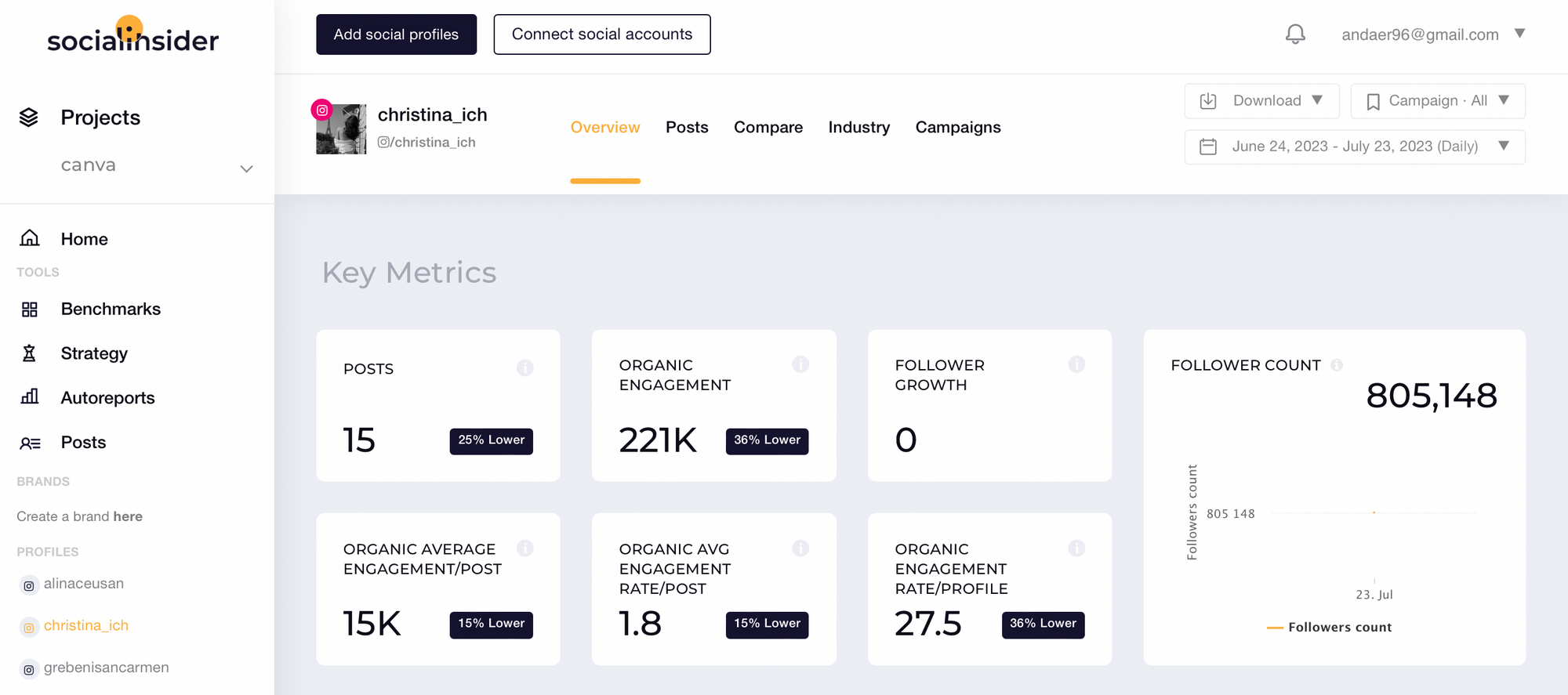
Task: Click info icon on ORGANIC ENGAGEMENT card
Action: pos(800,364)
